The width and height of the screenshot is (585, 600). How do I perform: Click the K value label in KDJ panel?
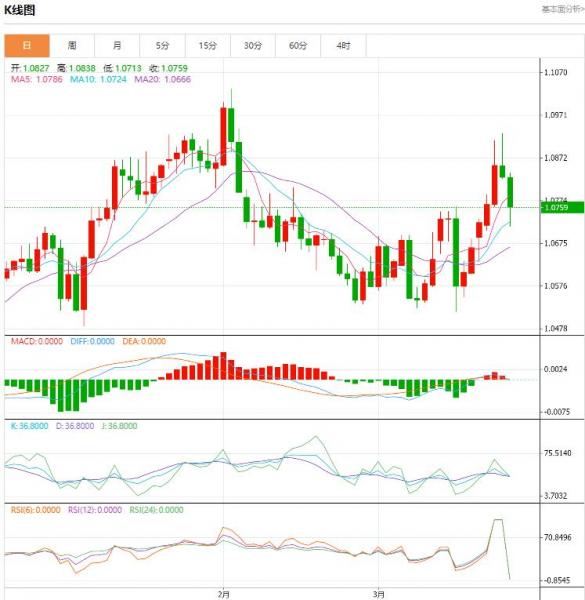pyautogui.click(x=29, y=426)
